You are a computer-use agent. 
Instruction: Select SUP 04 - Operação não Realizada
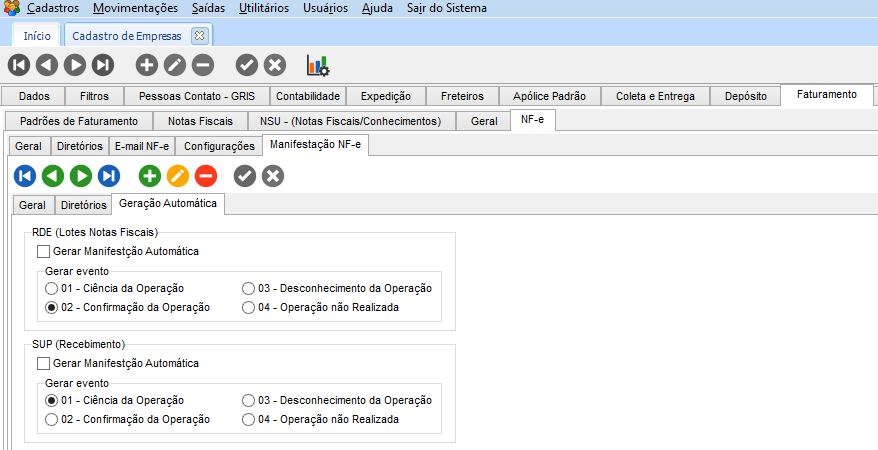click(248, 419)
